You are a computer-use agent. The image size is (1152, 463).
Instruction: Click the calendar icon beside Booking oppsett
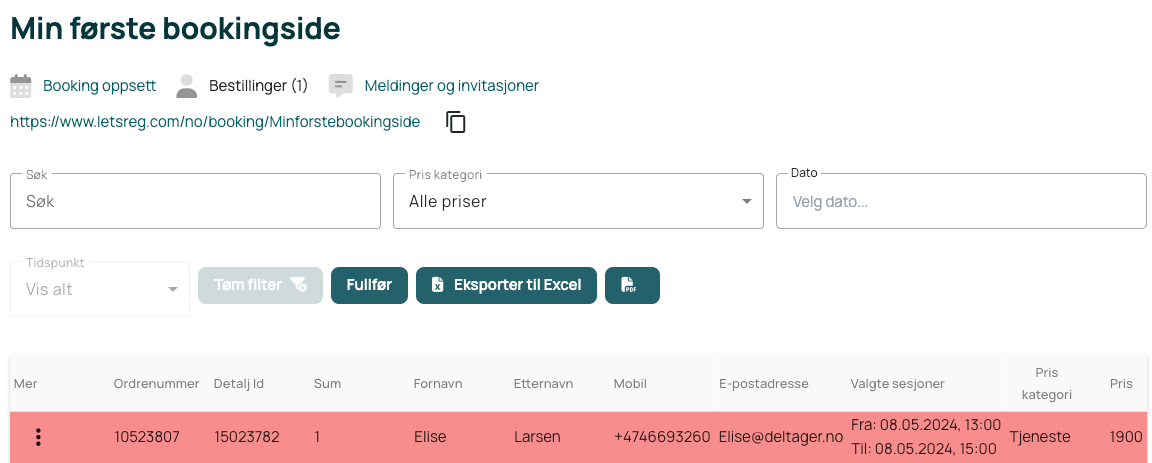point(21,86)
